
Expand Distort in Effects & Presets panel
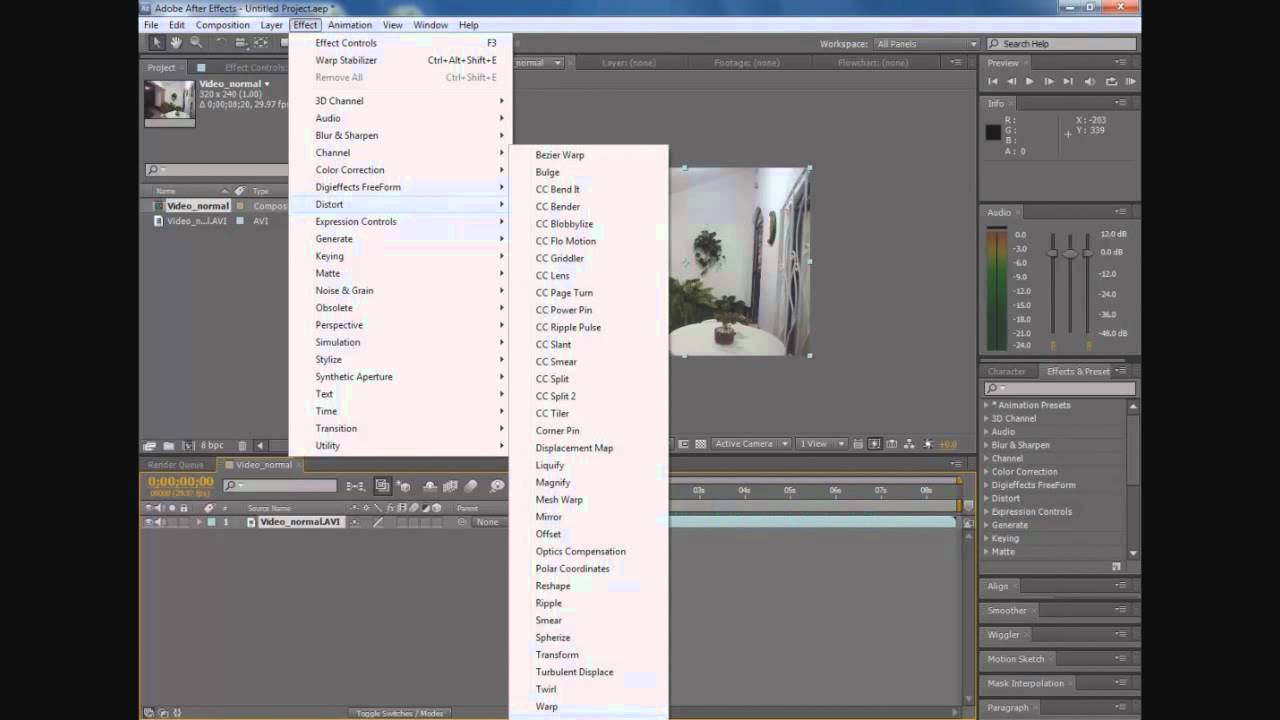click(x=986, y=498)
